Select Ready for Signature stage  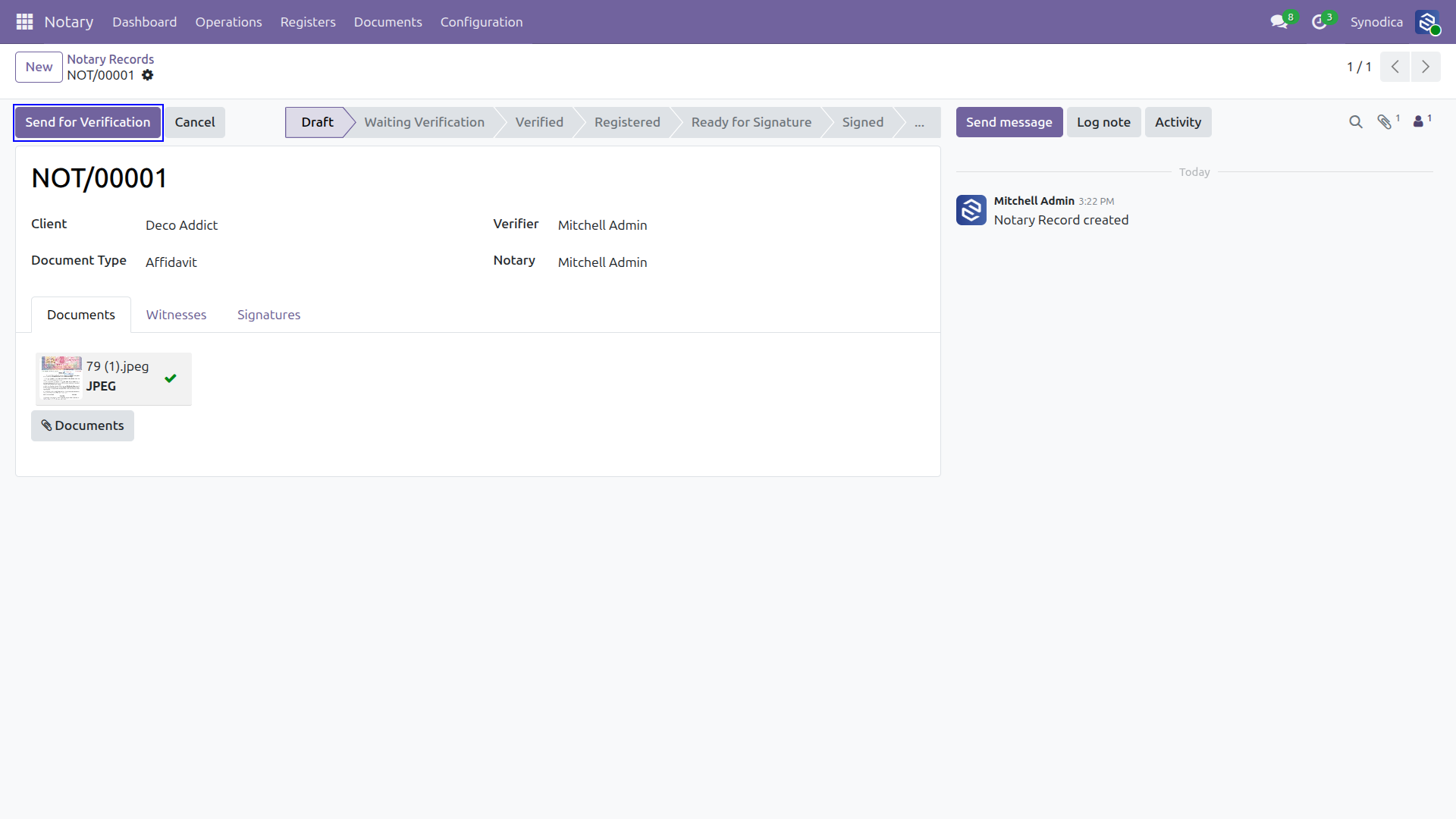tap(751, 122)
